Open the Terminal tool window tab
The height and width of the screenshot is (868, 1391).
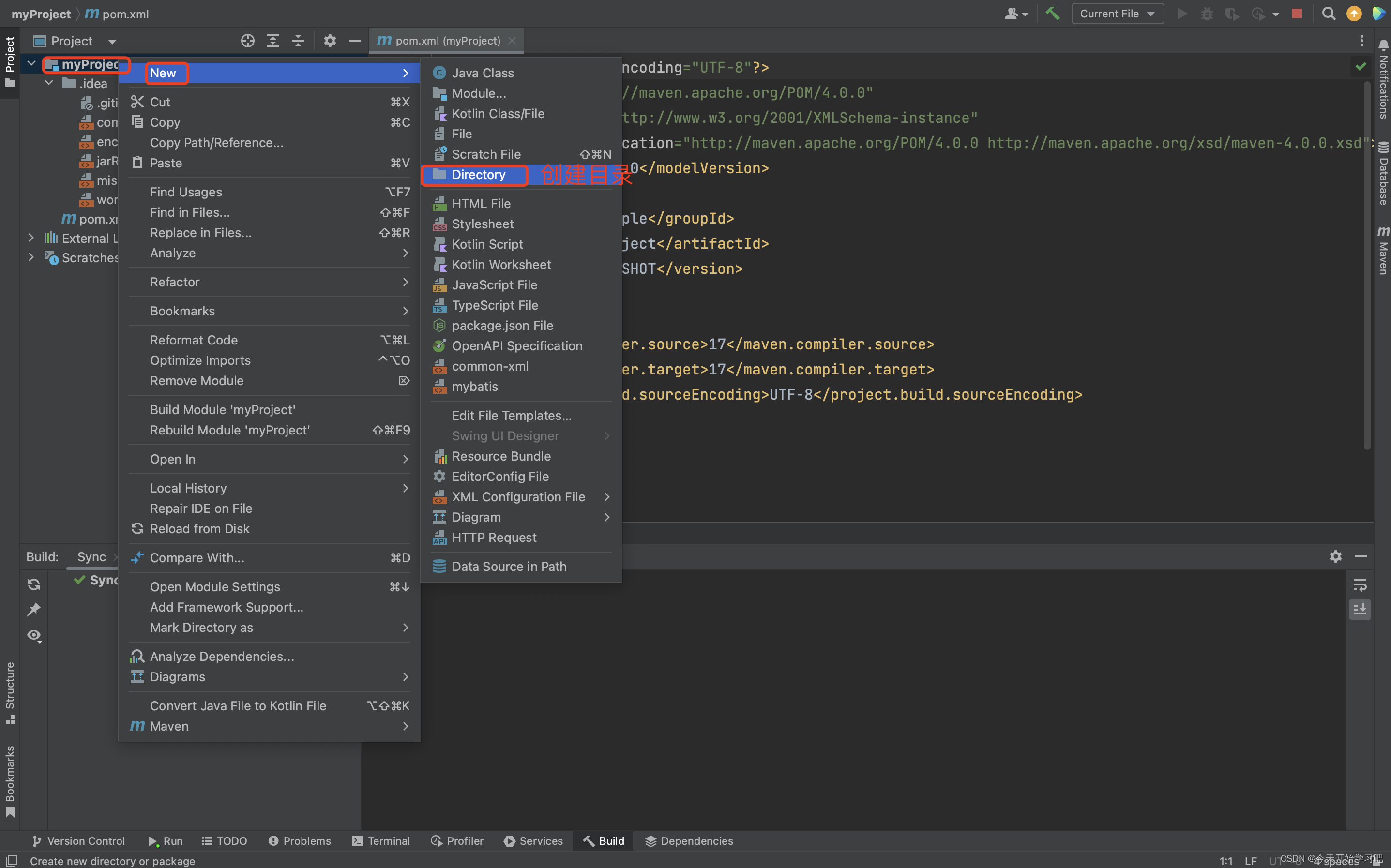[380, 841]
